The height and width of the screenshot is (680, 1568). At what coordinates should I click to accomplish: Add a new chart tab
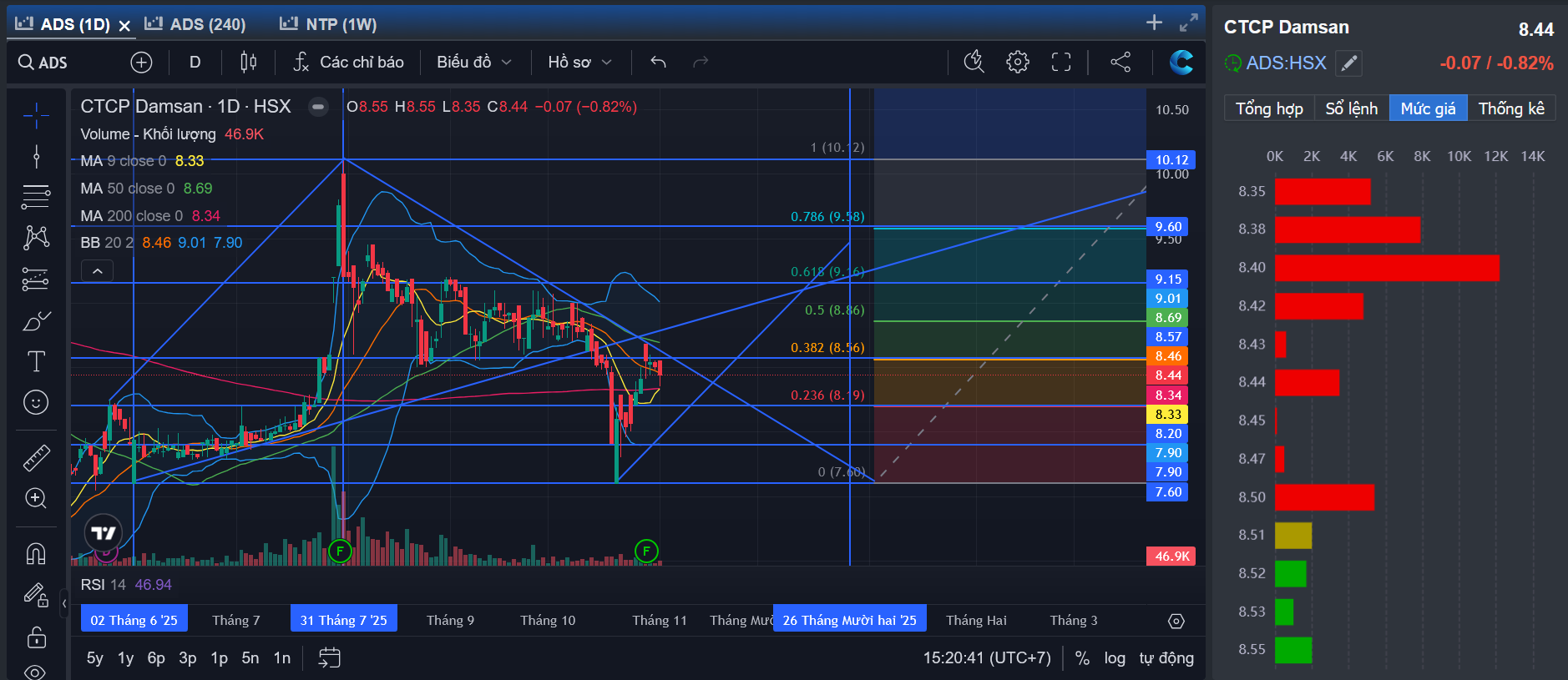click(x=1154, y=23)
